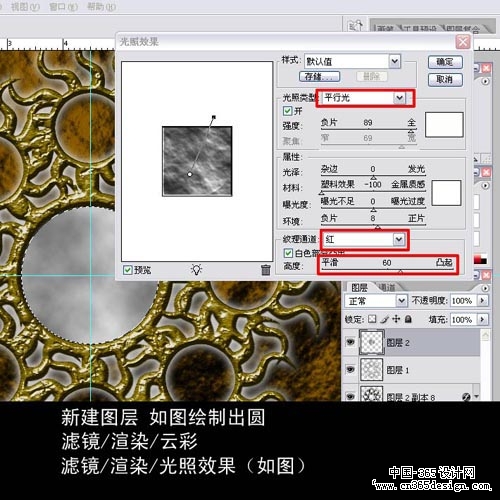This screenshot has height=500, width=500.
Task: Click the 确定 OK button
Action: [x=445, y=62]
